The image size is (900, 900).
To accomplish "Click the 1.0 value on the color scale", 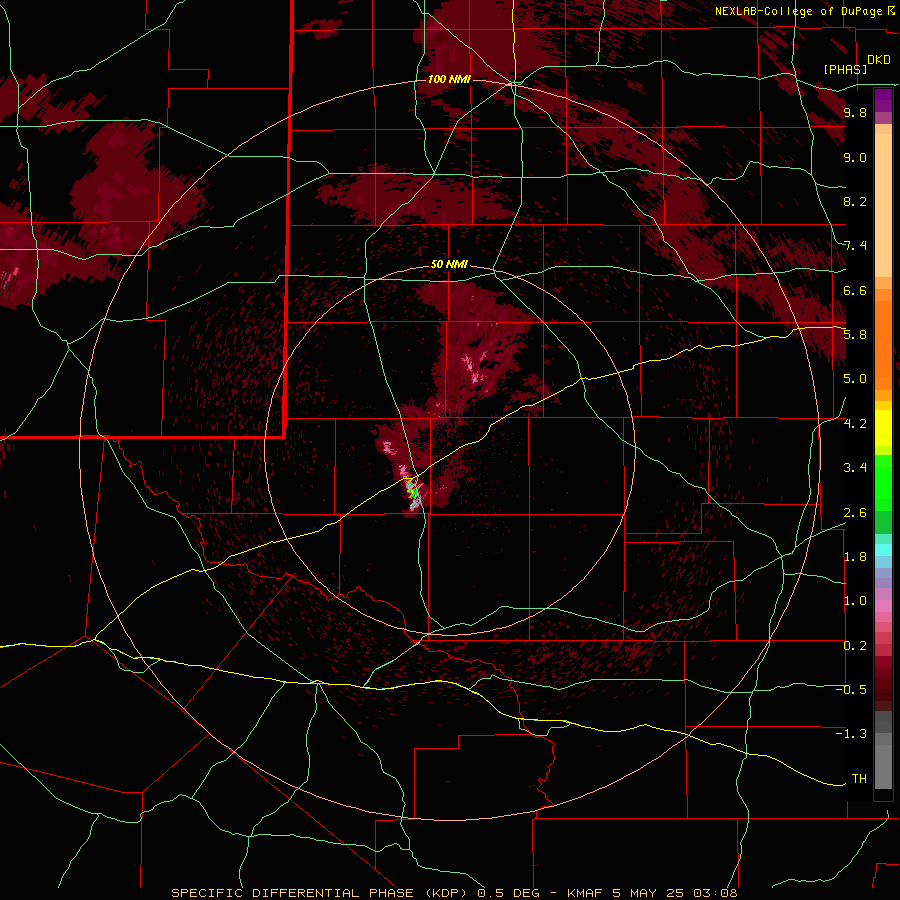I will 855,601.
